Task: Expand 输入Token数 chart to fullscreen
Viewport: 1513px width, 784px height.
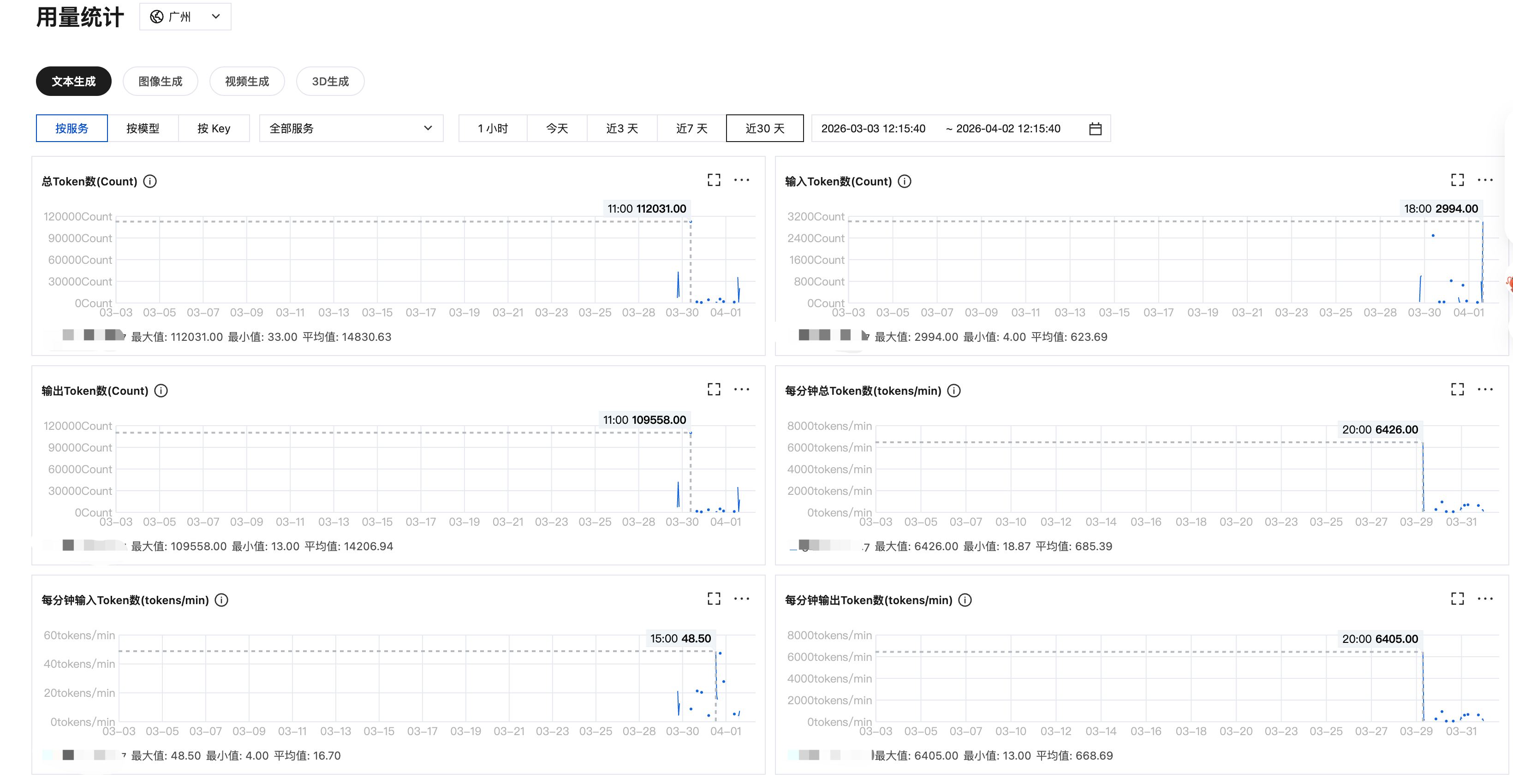Action: tap(1457, 180)
